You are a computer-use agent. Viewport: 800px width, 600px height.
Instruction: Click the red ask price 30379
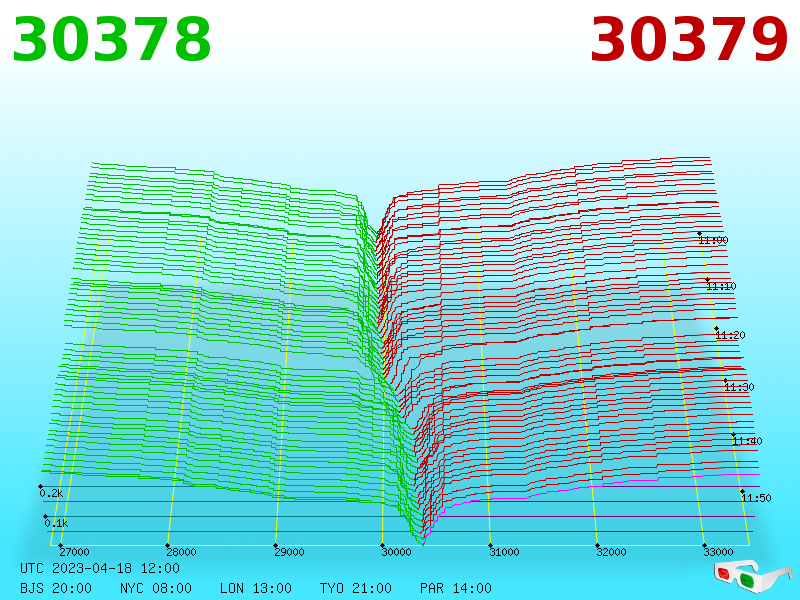(689, 40)
